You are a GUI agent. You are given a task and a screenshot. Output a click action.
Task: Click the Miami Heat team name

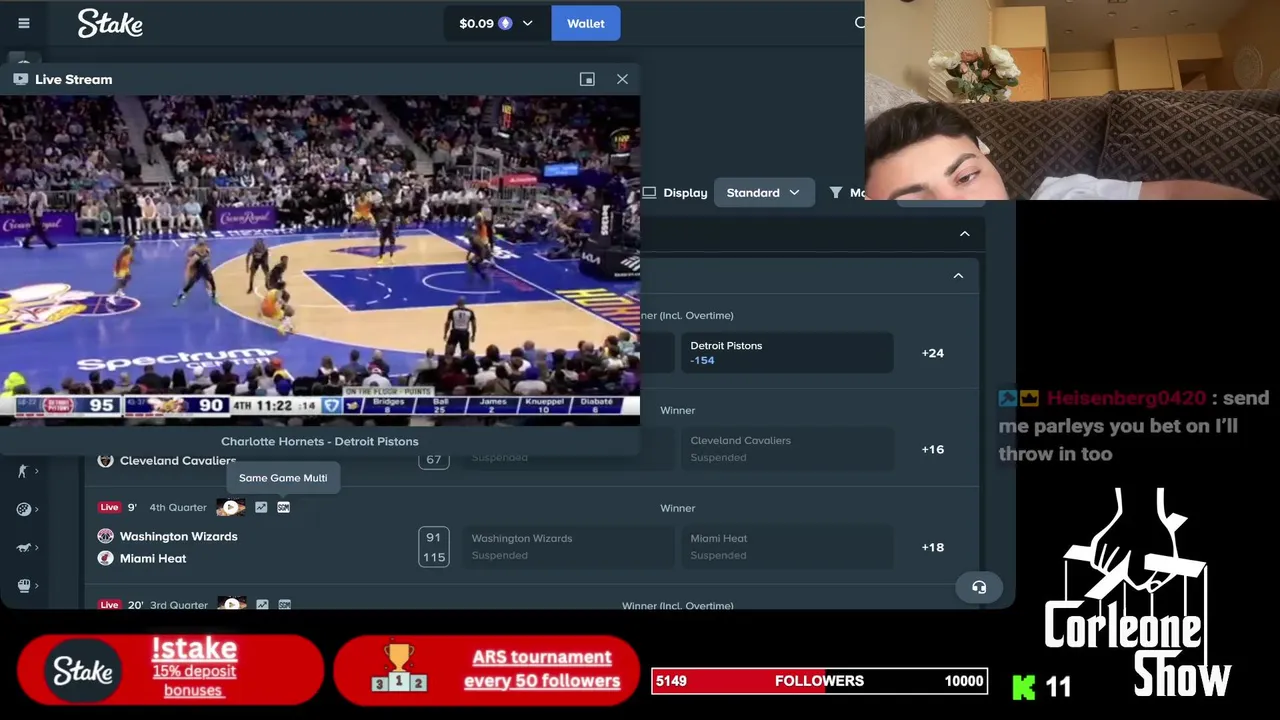(x=153, y=559)
